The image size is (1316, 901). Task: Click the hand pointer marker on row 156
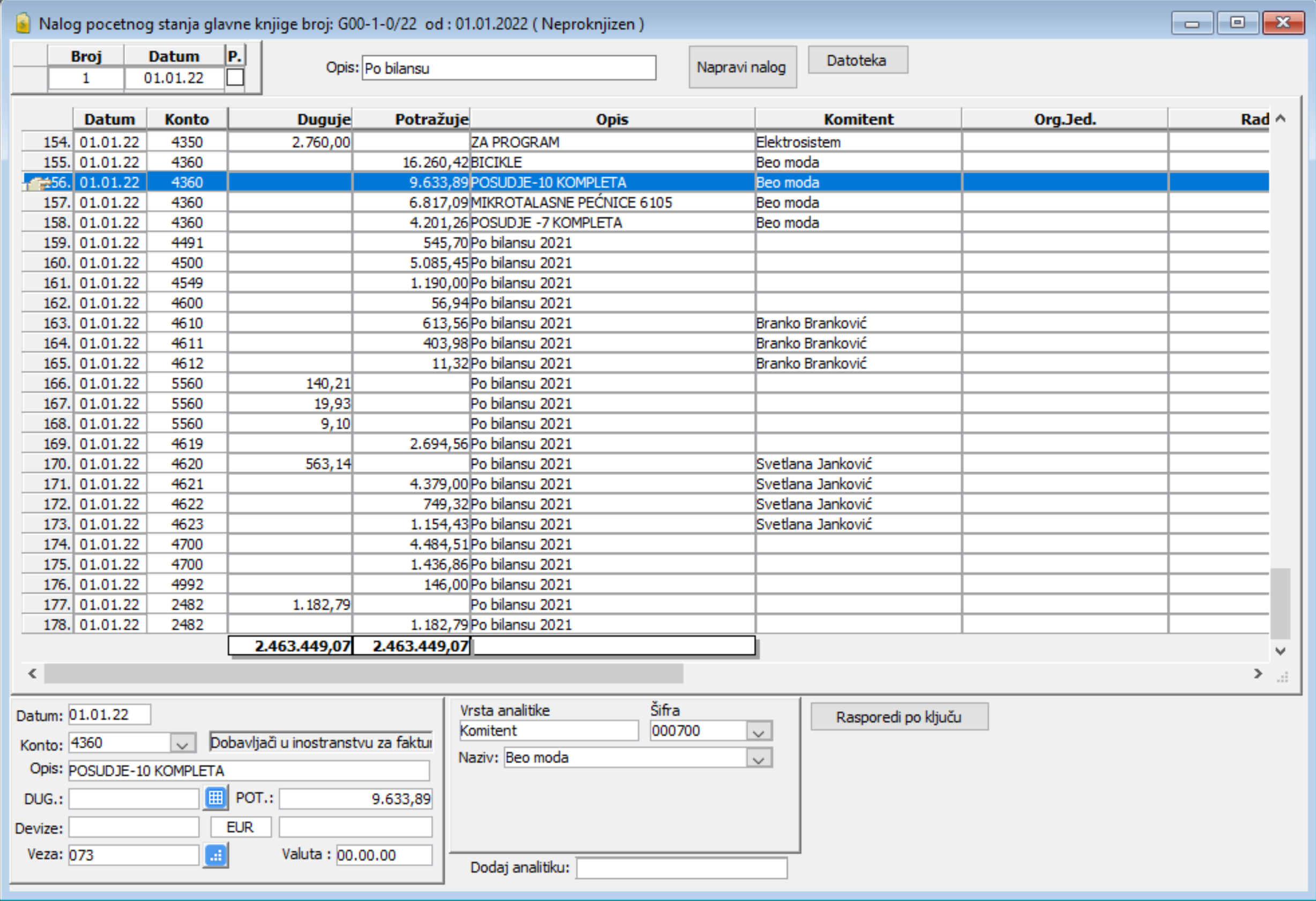(39, 183)
